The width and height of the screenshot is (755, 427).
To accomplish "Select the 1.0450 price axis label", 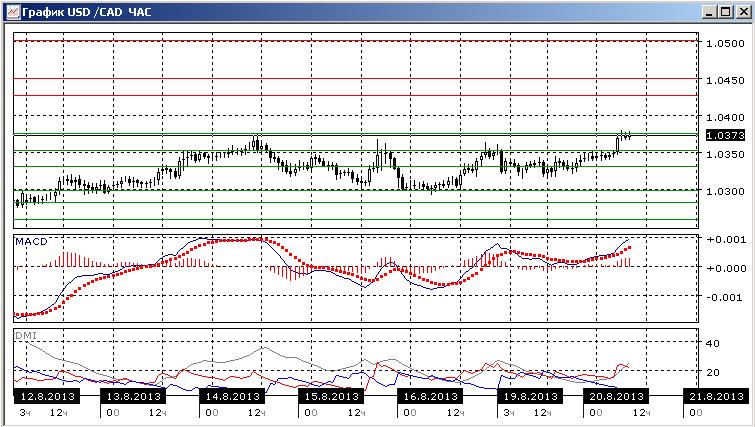I will tap(725, 80).
